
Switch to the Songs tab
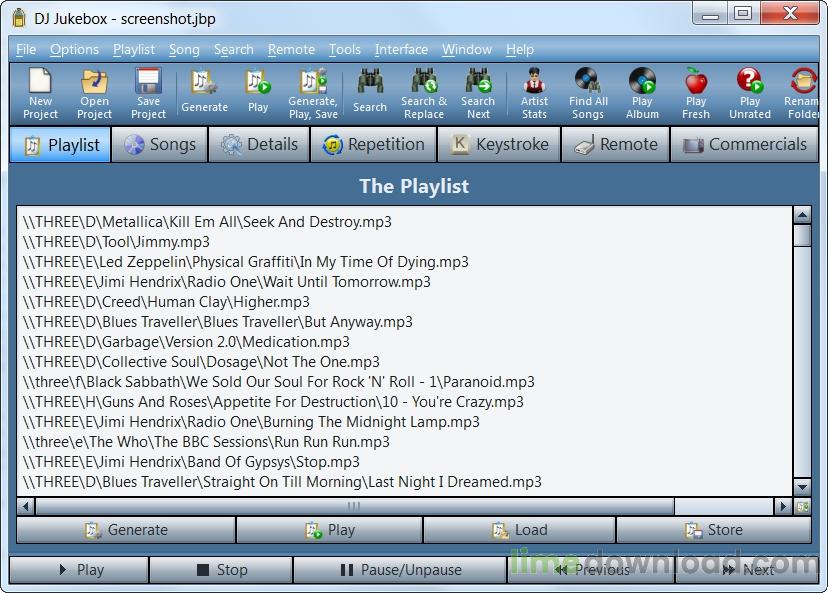[160, 145]
